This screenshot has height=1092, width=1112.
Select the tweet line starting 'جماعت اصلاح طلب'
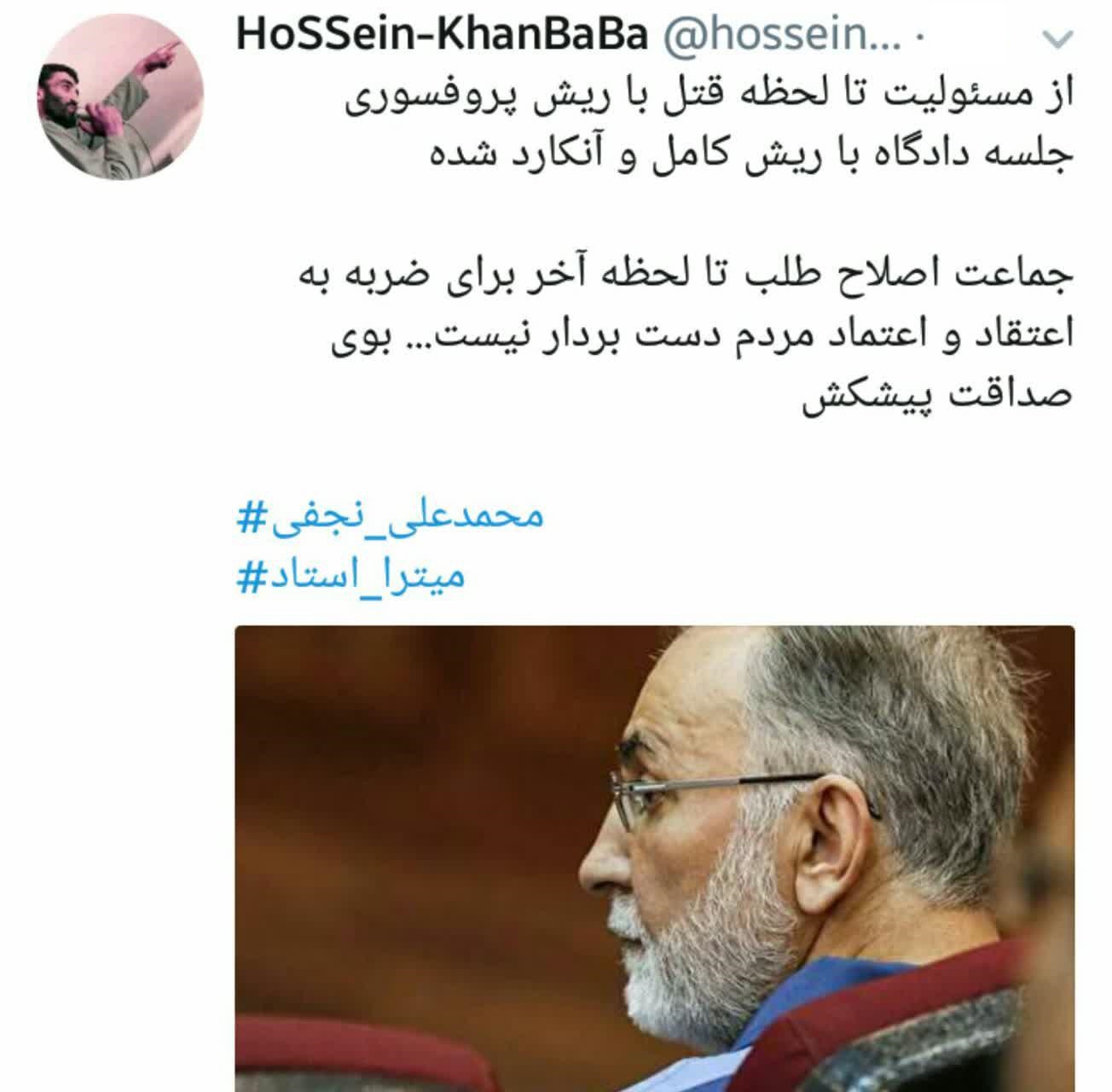tap(686, 276)
